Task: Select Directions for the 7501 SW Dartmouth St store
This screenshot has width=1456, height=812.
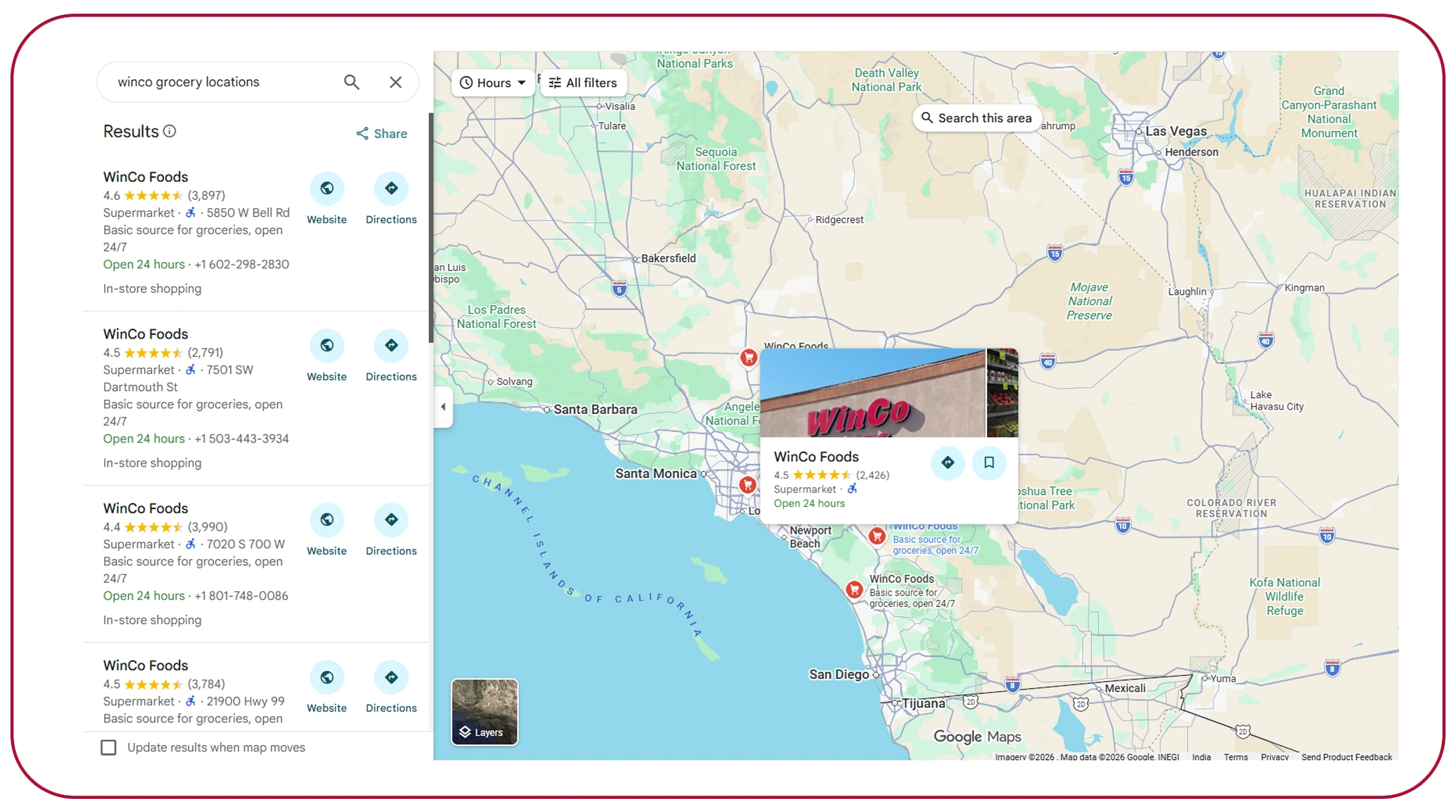Action: tap(391, 345)
